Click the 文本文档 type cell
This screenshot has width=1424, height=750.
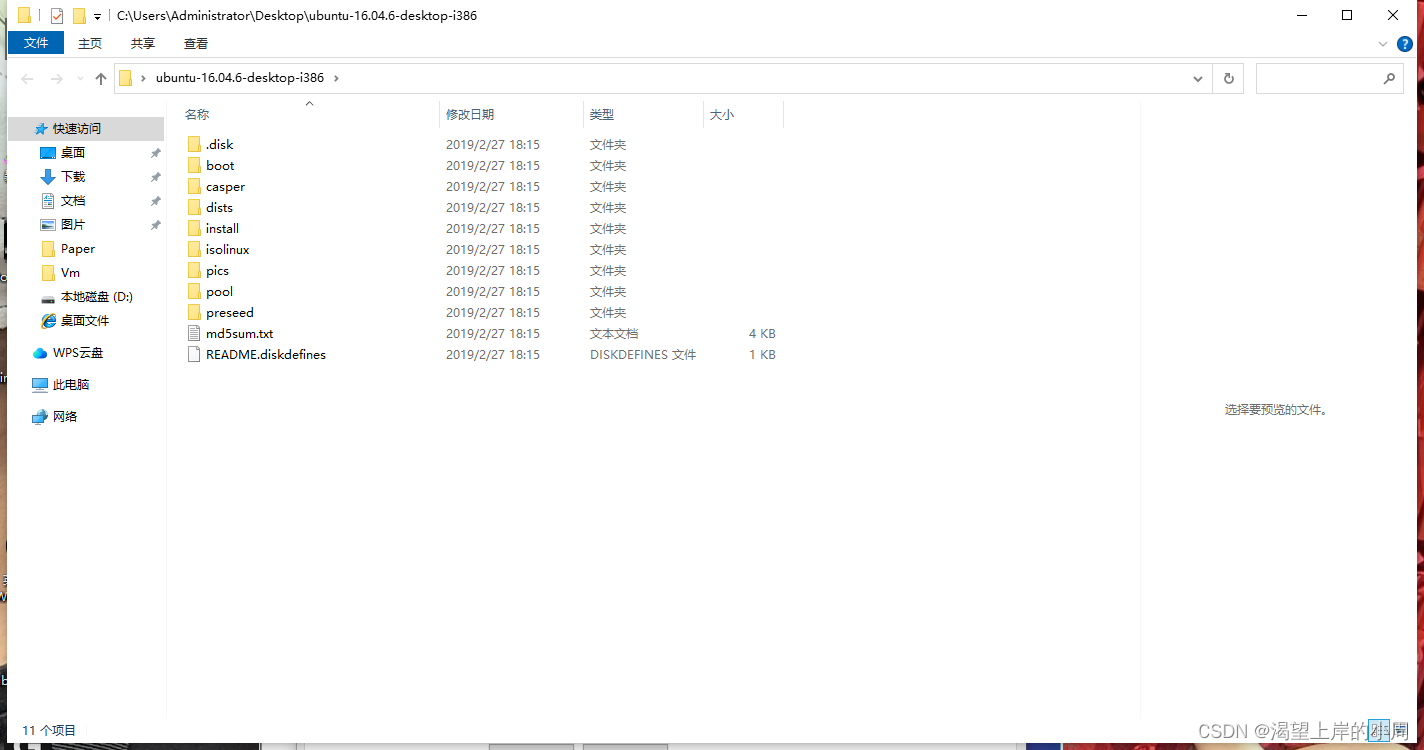pyautogui.click(x=614, y=333)
